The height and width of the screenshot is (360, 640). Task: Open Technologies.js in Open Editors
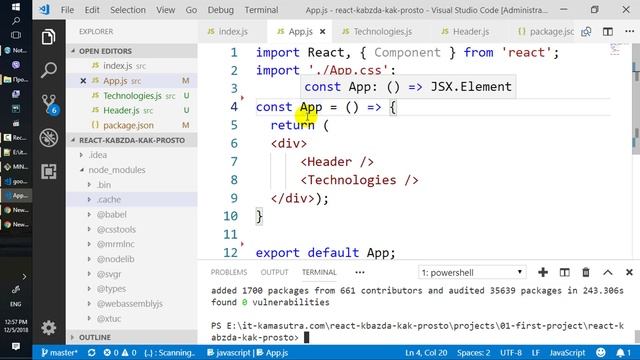click(x=131, y=96)
